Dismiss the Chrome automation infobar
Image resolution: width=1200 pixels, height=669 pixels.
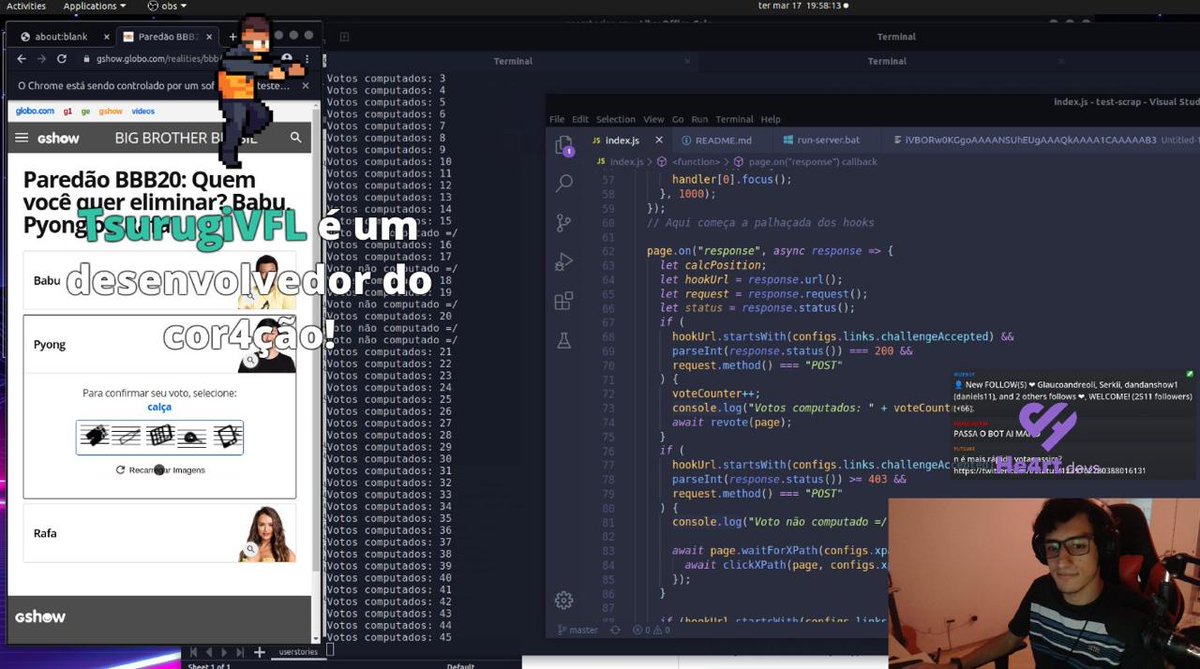click(306, 86)
